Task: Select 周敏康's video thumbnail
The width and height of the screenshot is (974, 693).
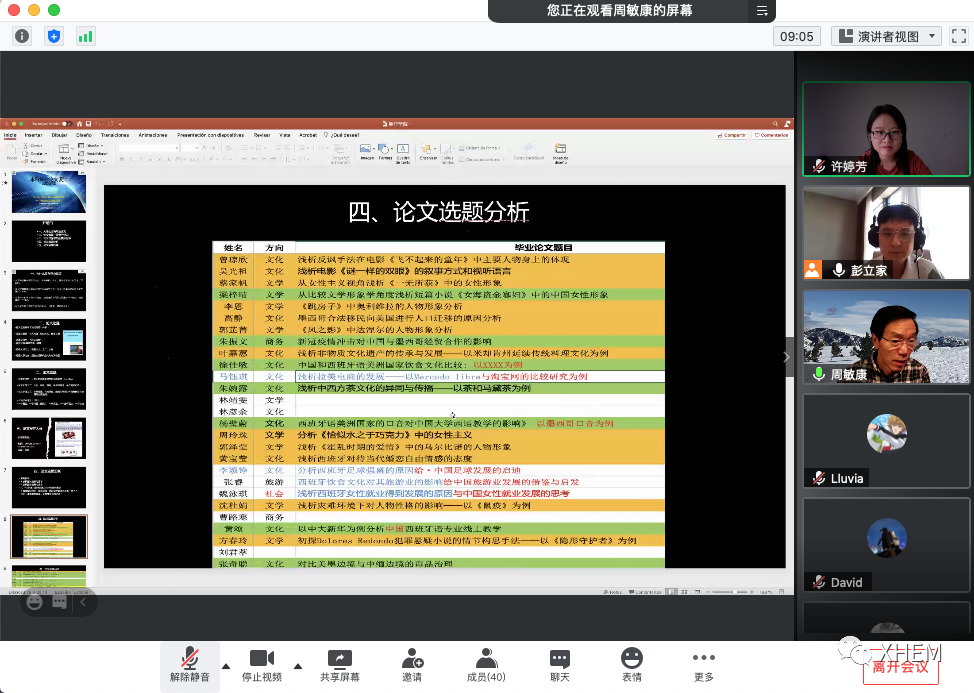Action: coord(887,337)
